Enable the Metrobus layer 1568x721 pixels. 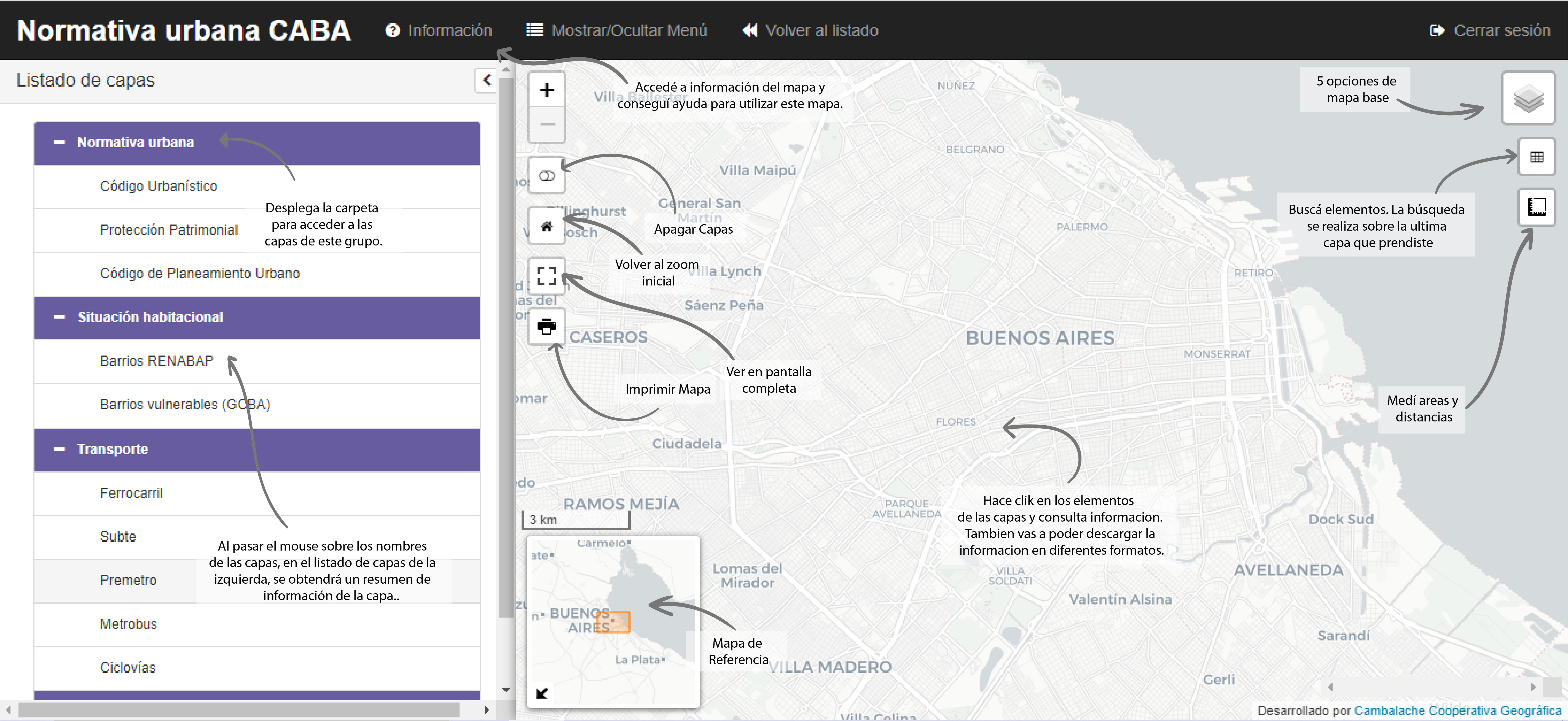[257, 625]
